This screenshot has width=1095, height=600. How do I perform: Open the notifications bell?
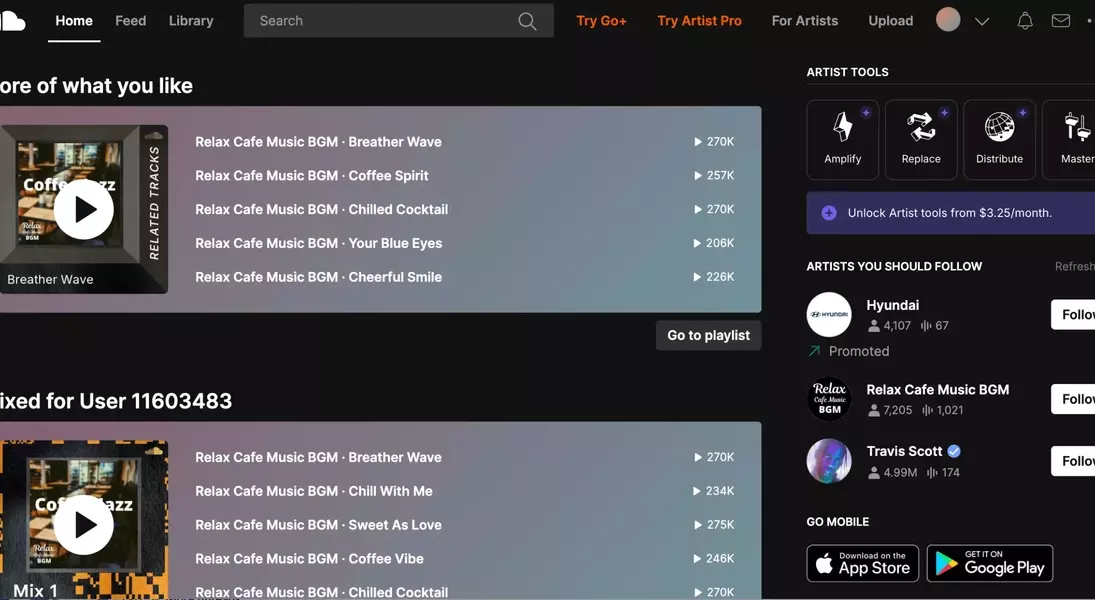(1024, 21)
